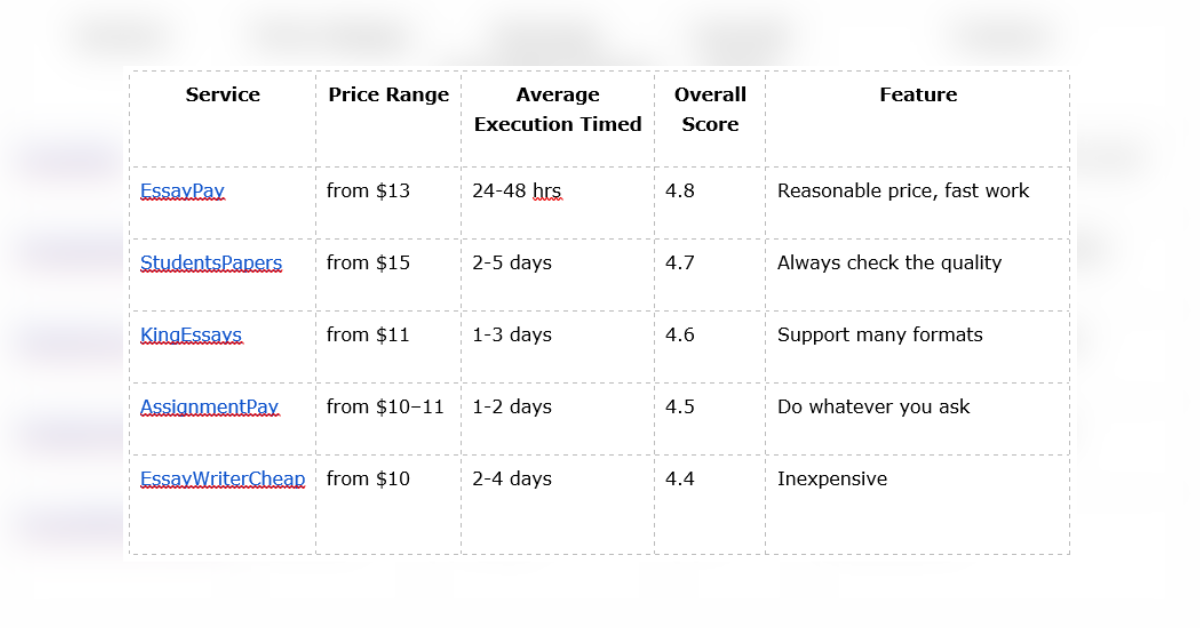Open the AssignmentPay link
This screenshot has width=1200, height=628.
[x=209, y=407]
